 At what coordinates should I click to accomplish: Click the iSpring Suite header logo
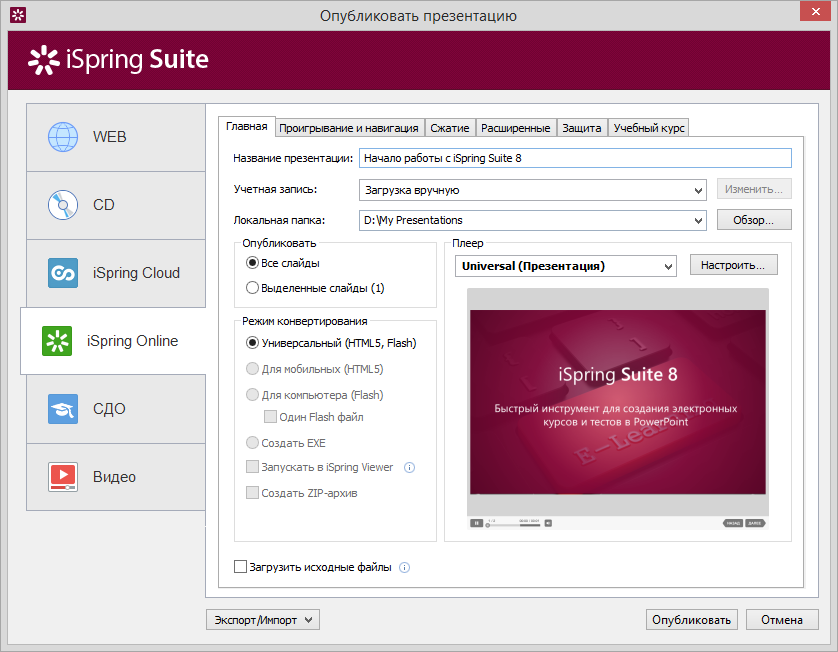[x=118, y=59]
